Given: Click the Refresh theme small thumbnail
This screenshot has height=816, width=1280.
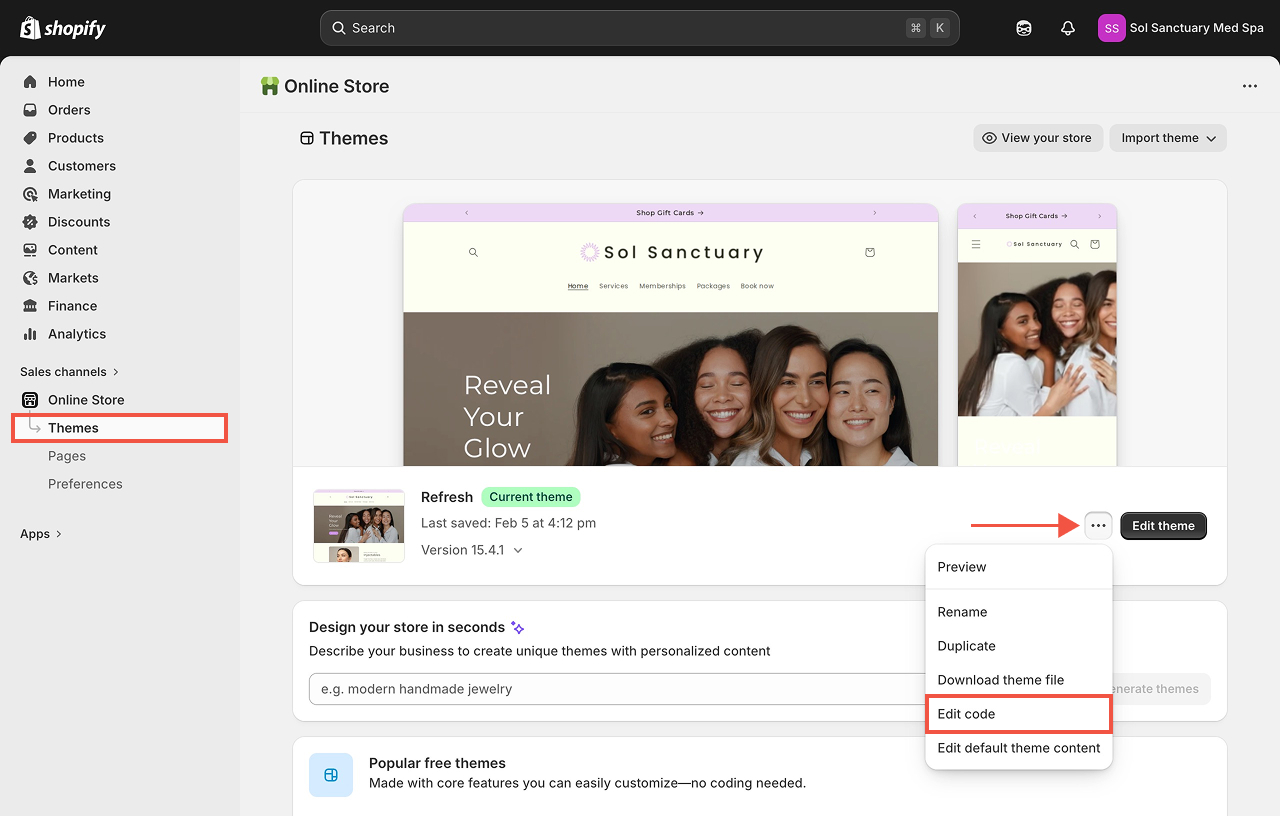Looking at the screenshot, I should pyautogui.click(x=359, y=526).
